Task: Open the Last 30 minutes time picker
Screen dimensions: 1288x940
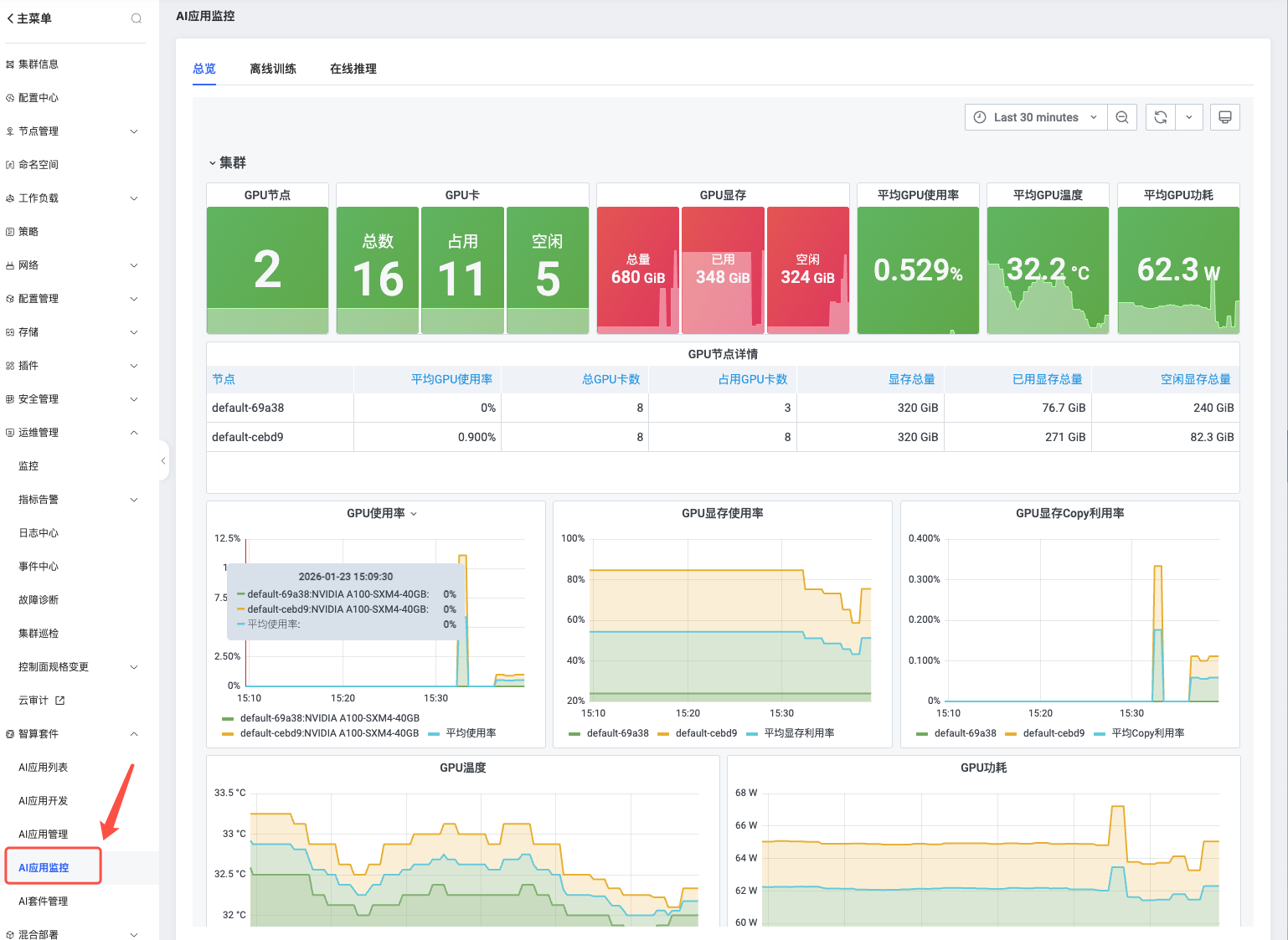Action: [1036, 117]
